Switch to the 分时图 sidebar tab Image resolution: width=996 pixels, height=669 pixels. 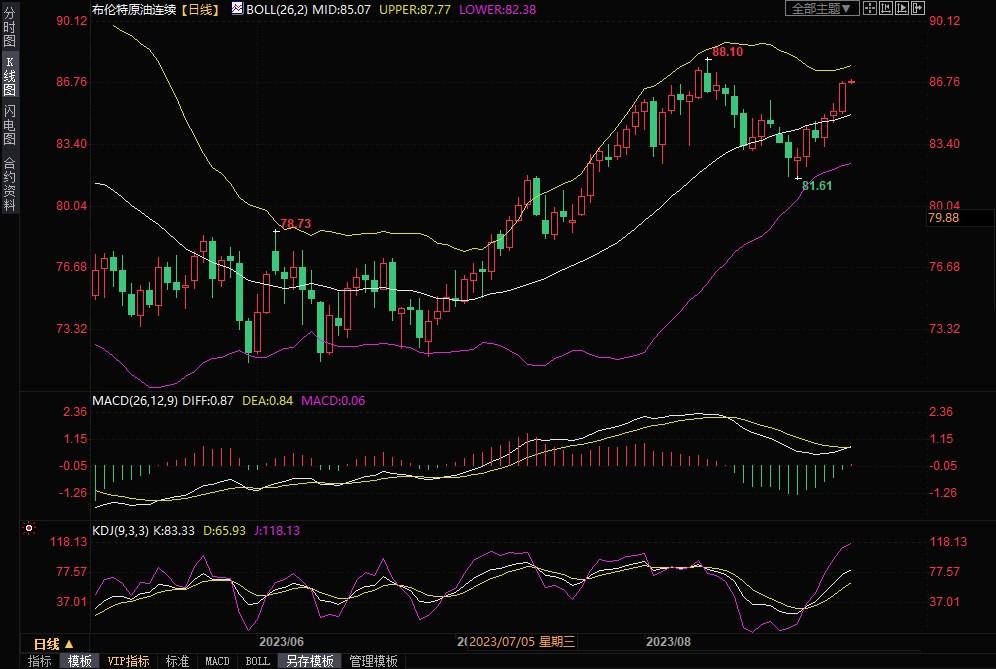[x=10, y=26]
